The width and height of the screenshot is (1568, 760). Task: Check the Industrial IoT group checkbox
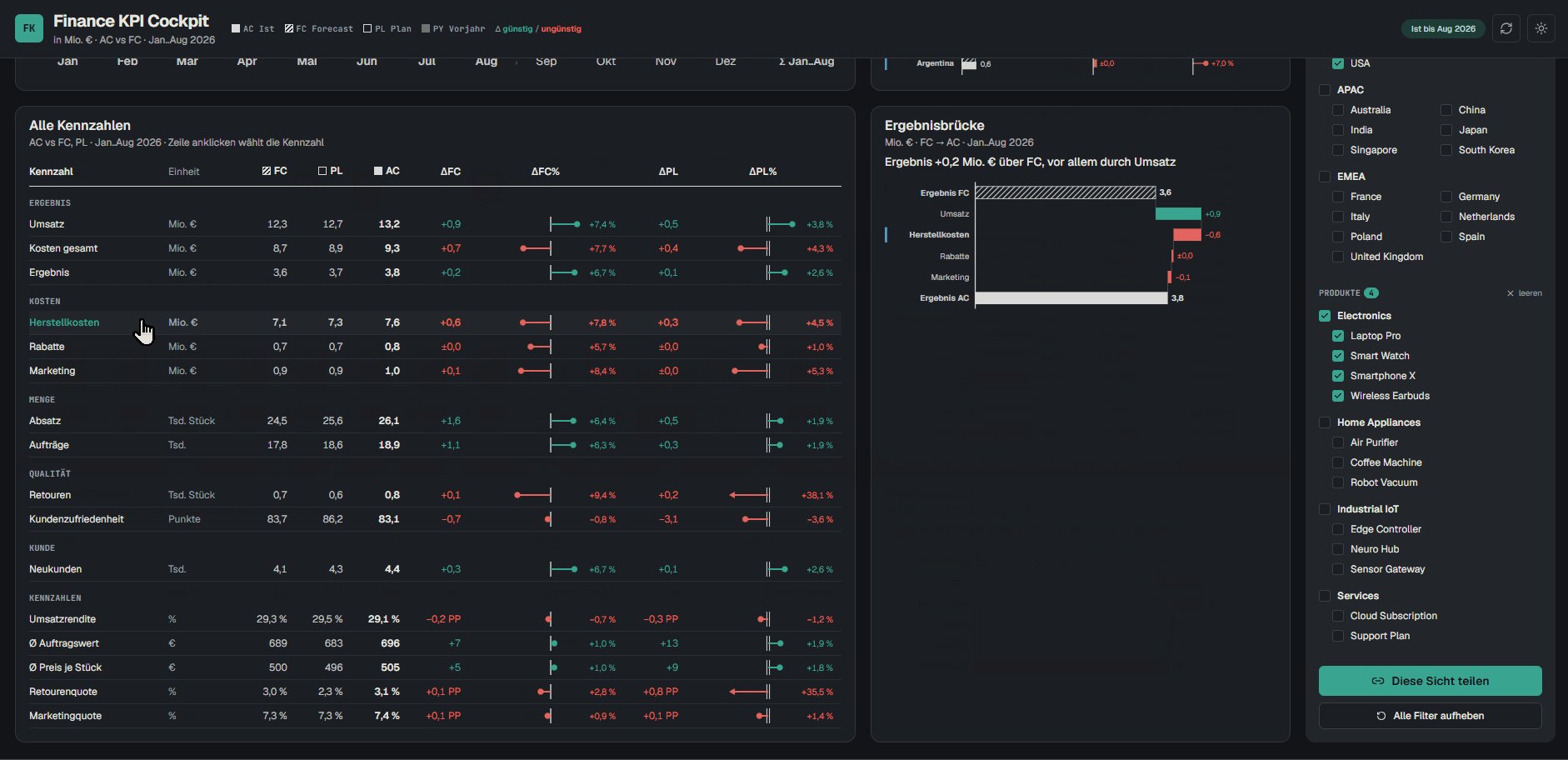[x=1325, y=509]
